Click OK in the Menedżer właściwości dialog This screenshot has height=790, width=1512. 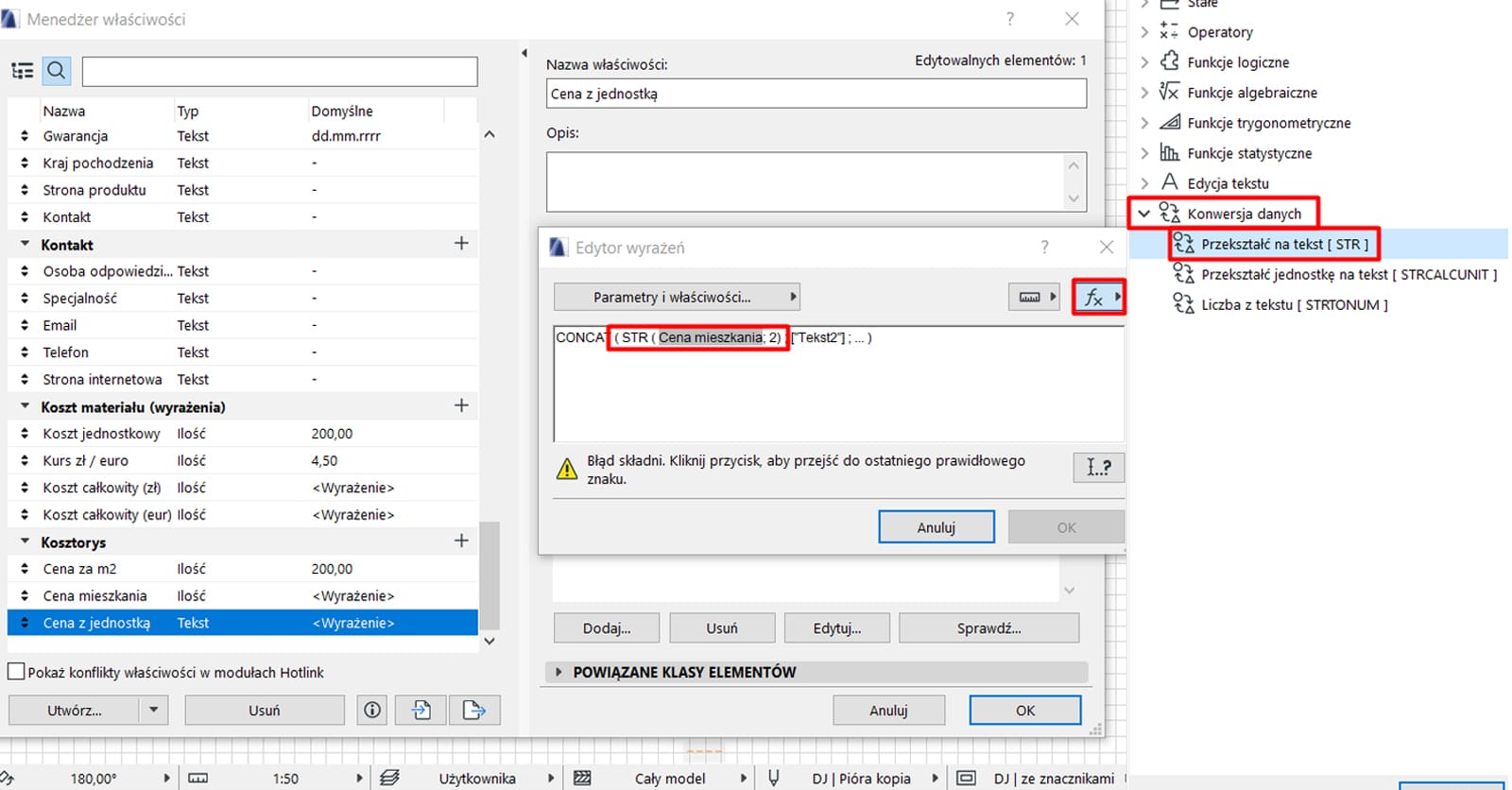tap(1025, 711)
